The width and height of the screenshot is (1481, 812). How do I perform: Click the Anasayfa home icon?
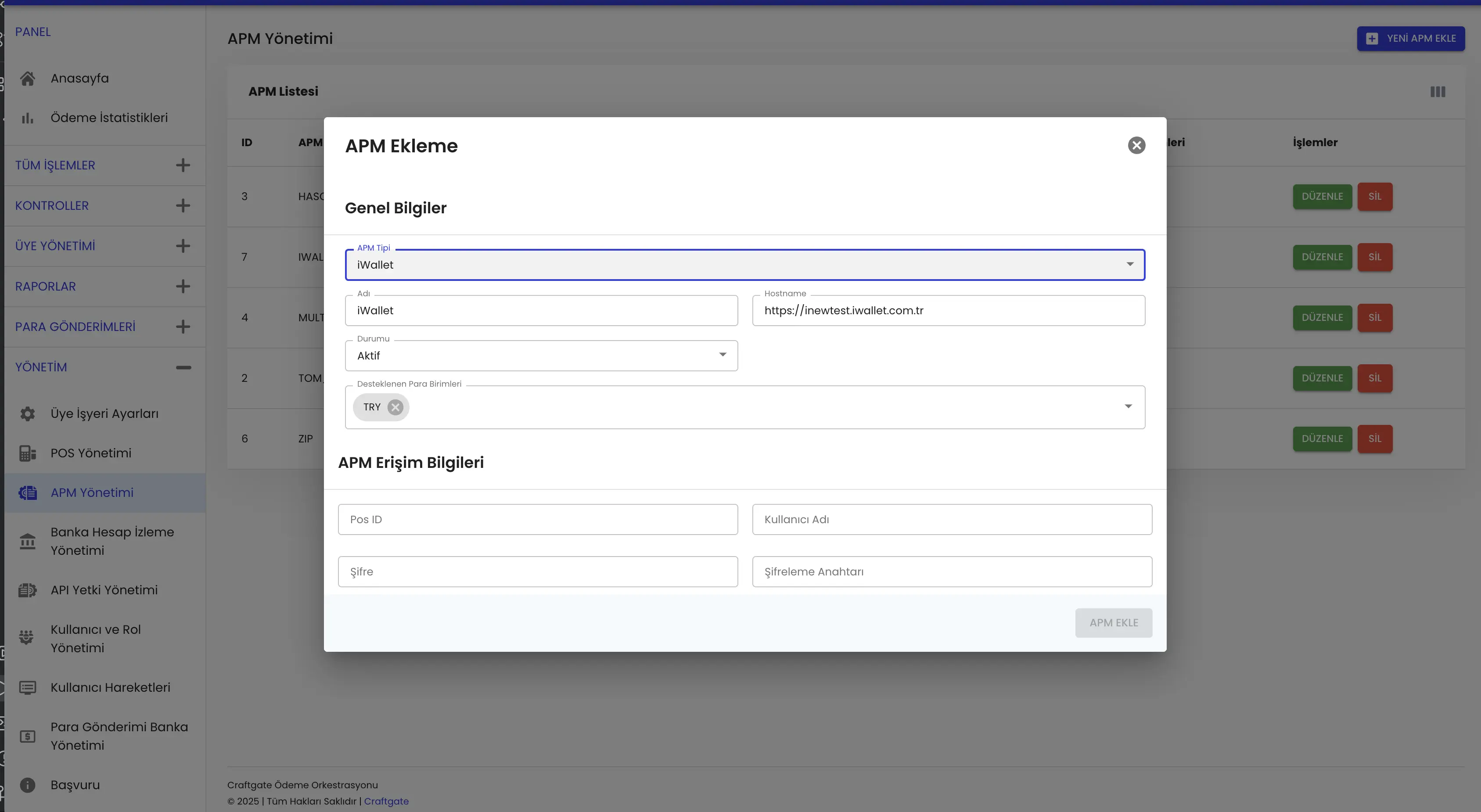tap(27, 79)
